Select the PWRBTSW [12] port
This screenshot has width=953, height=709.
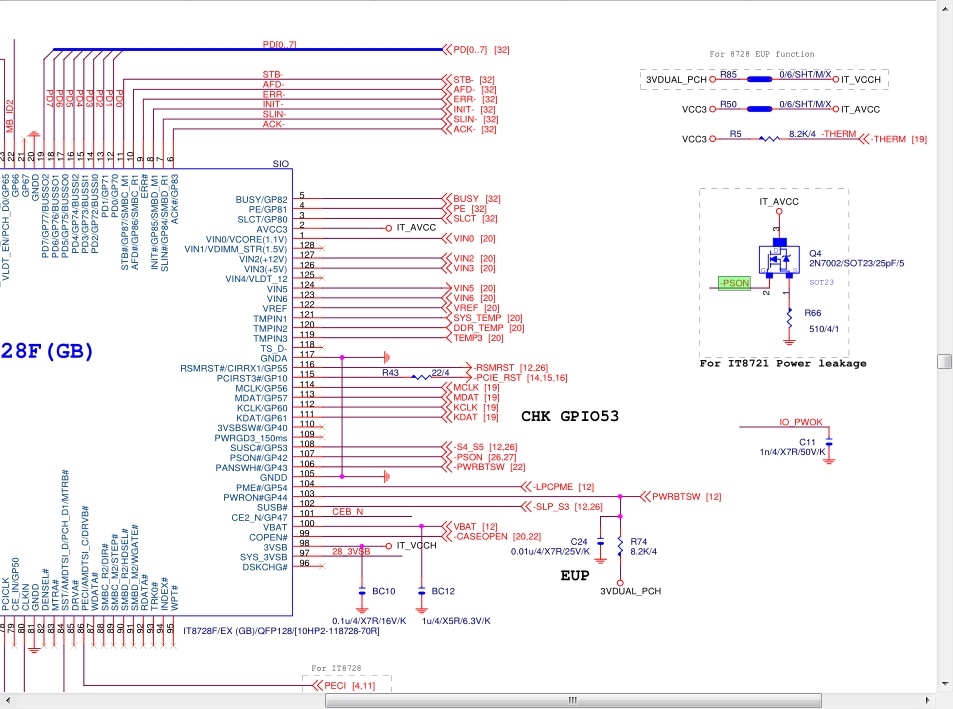point(681,496)
